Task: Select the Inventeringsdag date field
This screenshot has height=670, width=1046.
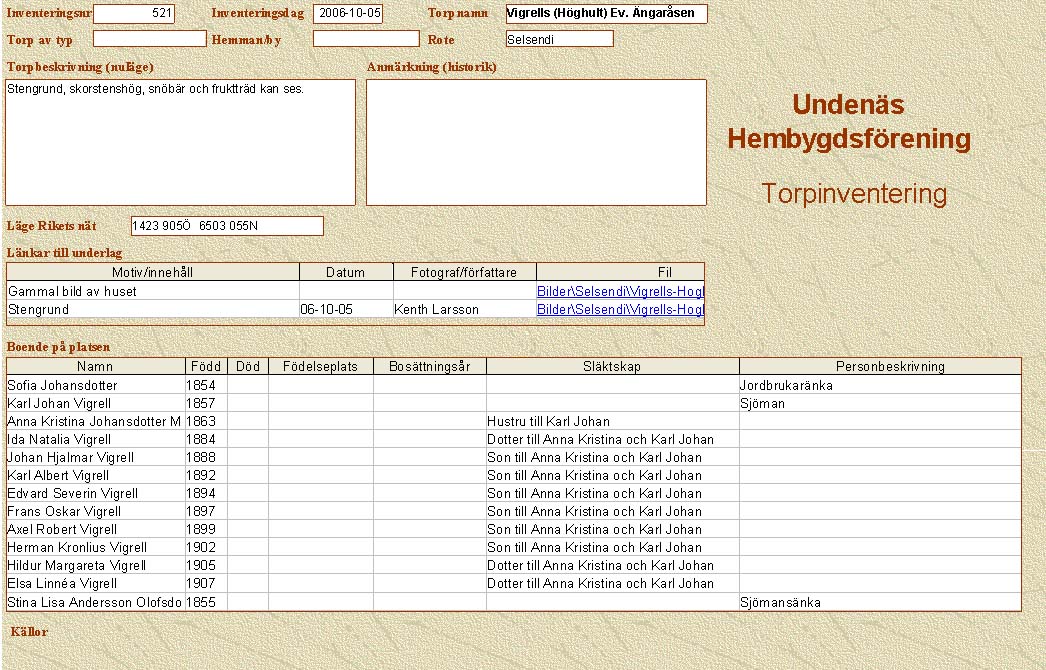Action: pos(347,14)
